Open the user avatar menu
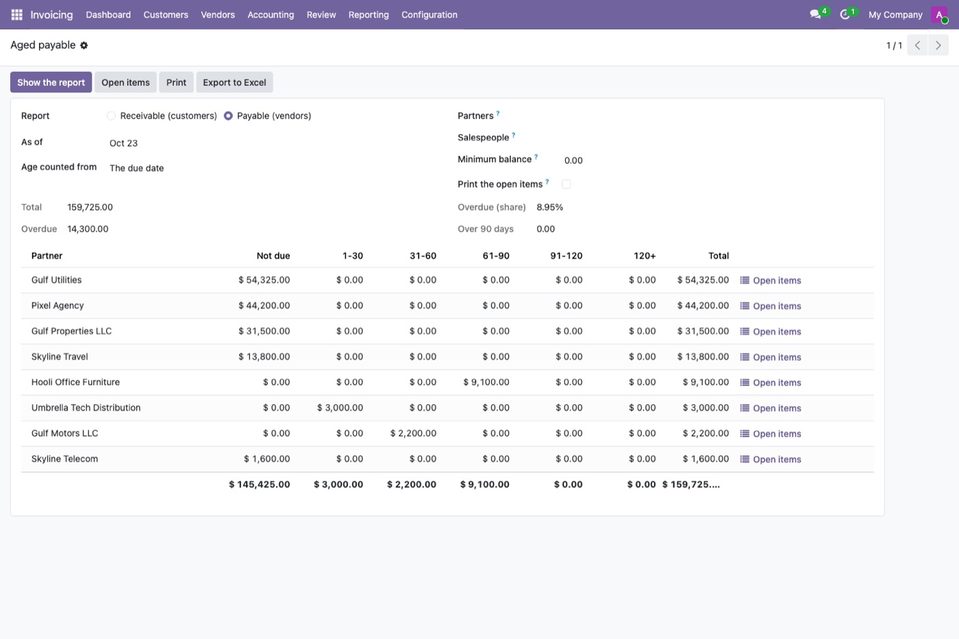This screenshot has width=959, height=639. pos(939,15)
